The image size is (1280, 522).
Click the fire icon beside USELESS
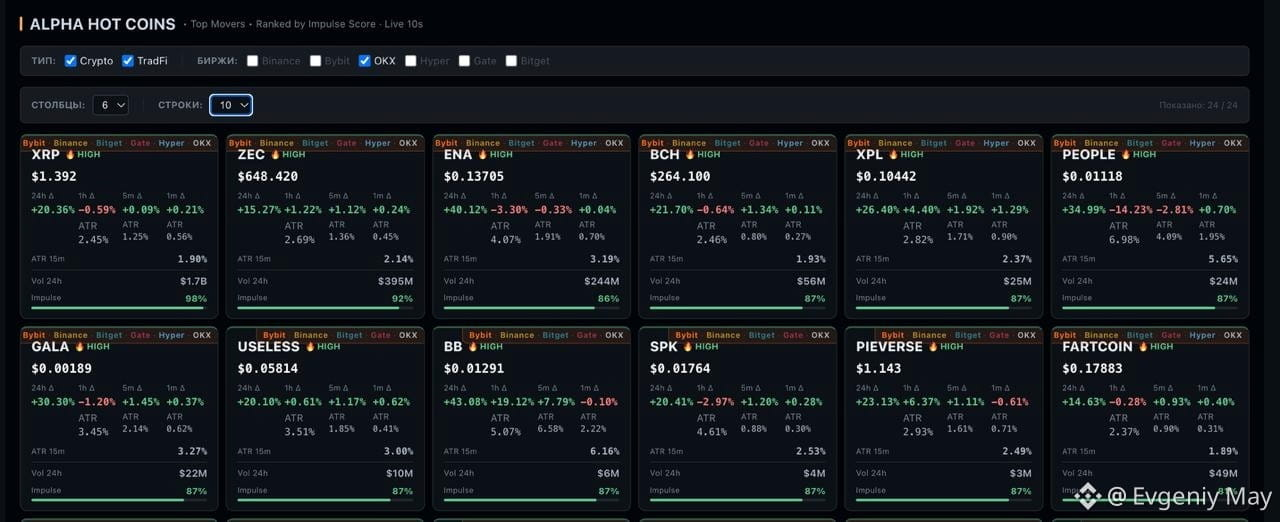tap(310, 347)
